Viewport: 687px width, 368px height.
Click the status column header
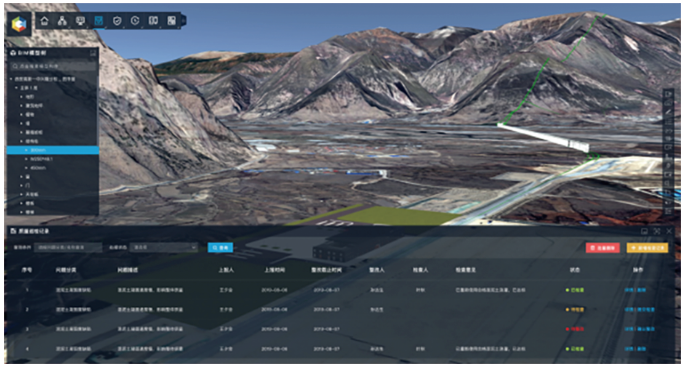tap(574, 270)
